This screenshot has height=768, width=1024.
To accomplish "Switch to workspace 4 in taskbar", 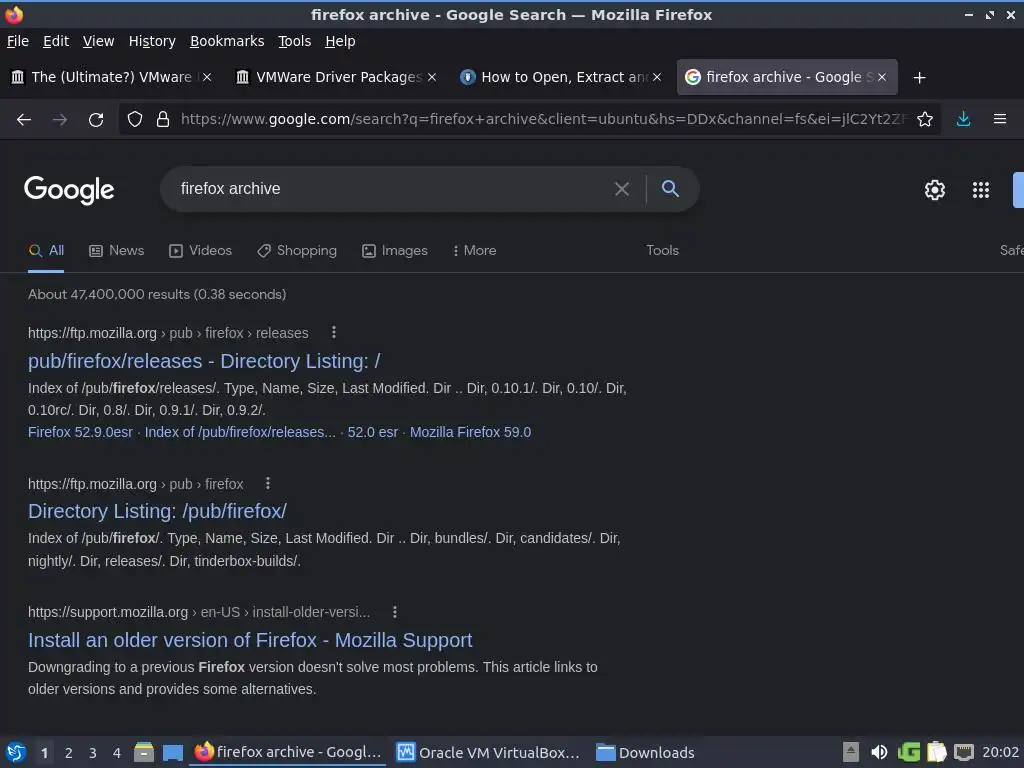I will 117,753.
